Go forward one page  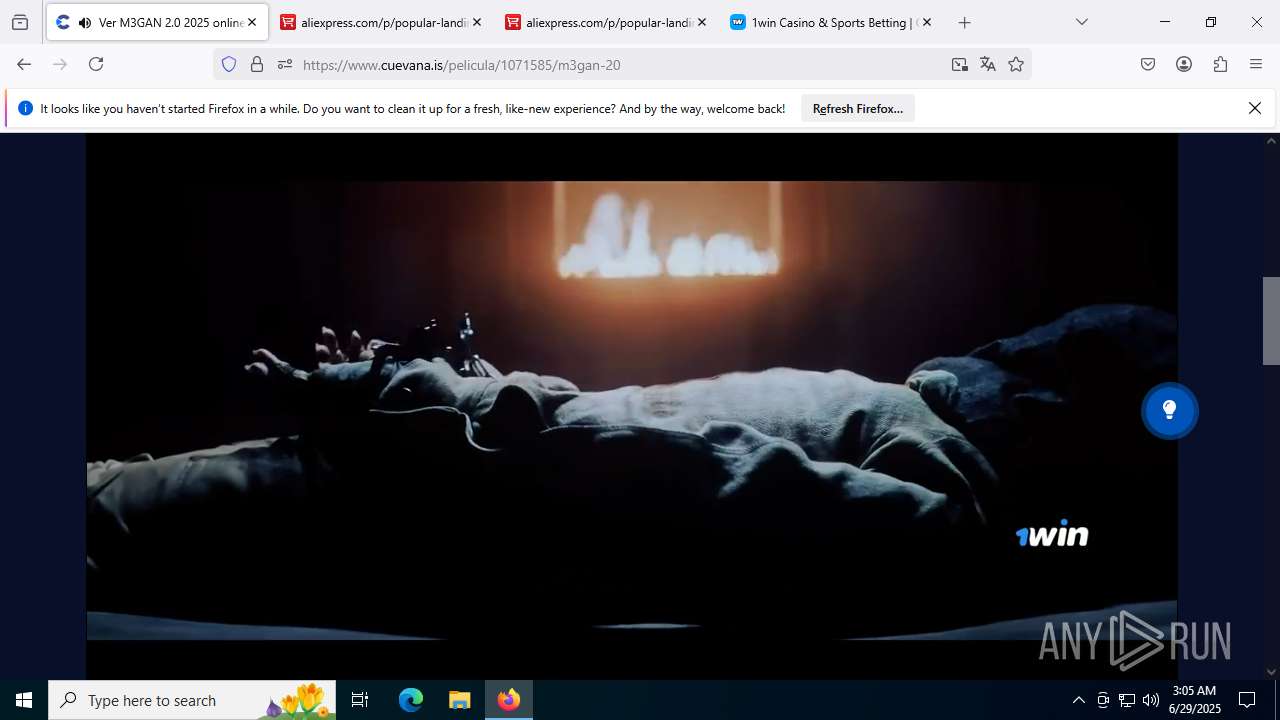pyautogui.click(x=60, y=64)
